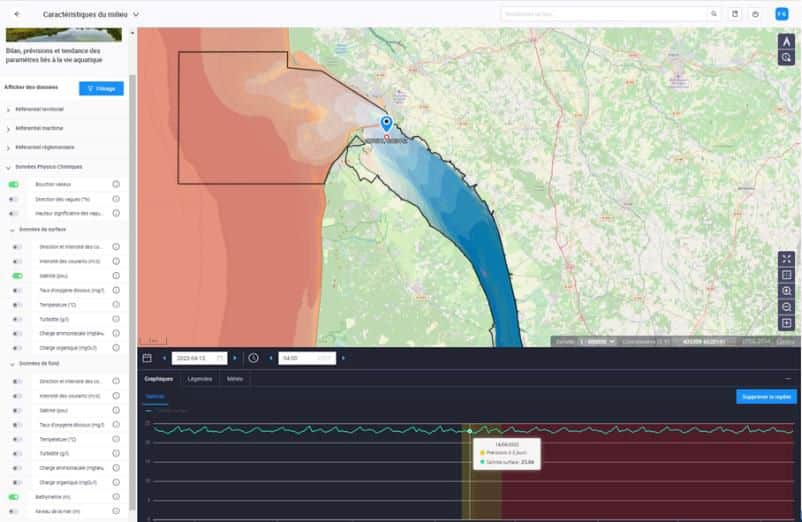The width and height of the screenshot is (802, 522).
Task: Toggle the Bouchon vaseux layer
Action: (x=14, y=185)
